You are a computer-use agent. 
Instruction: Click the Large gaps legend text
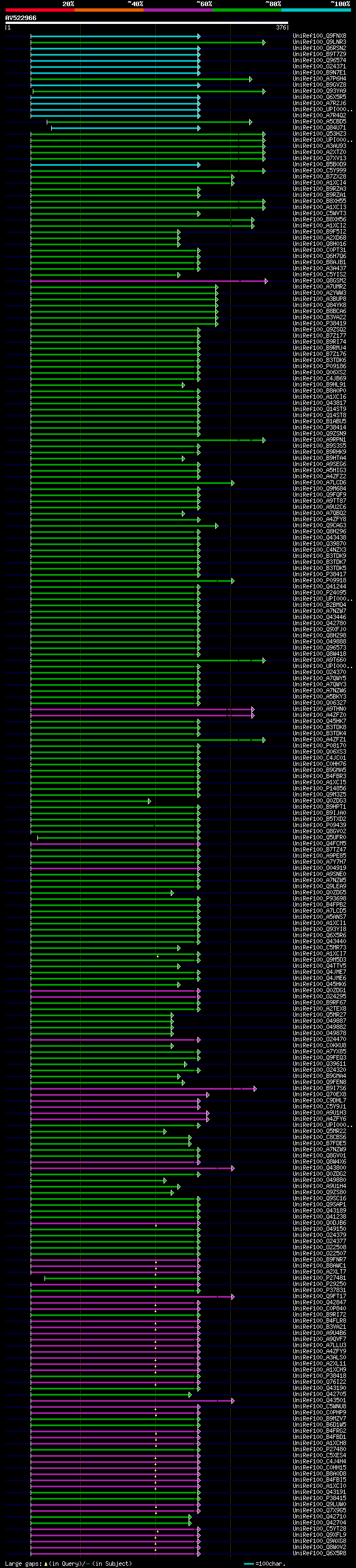click(x=68, y=1563)
